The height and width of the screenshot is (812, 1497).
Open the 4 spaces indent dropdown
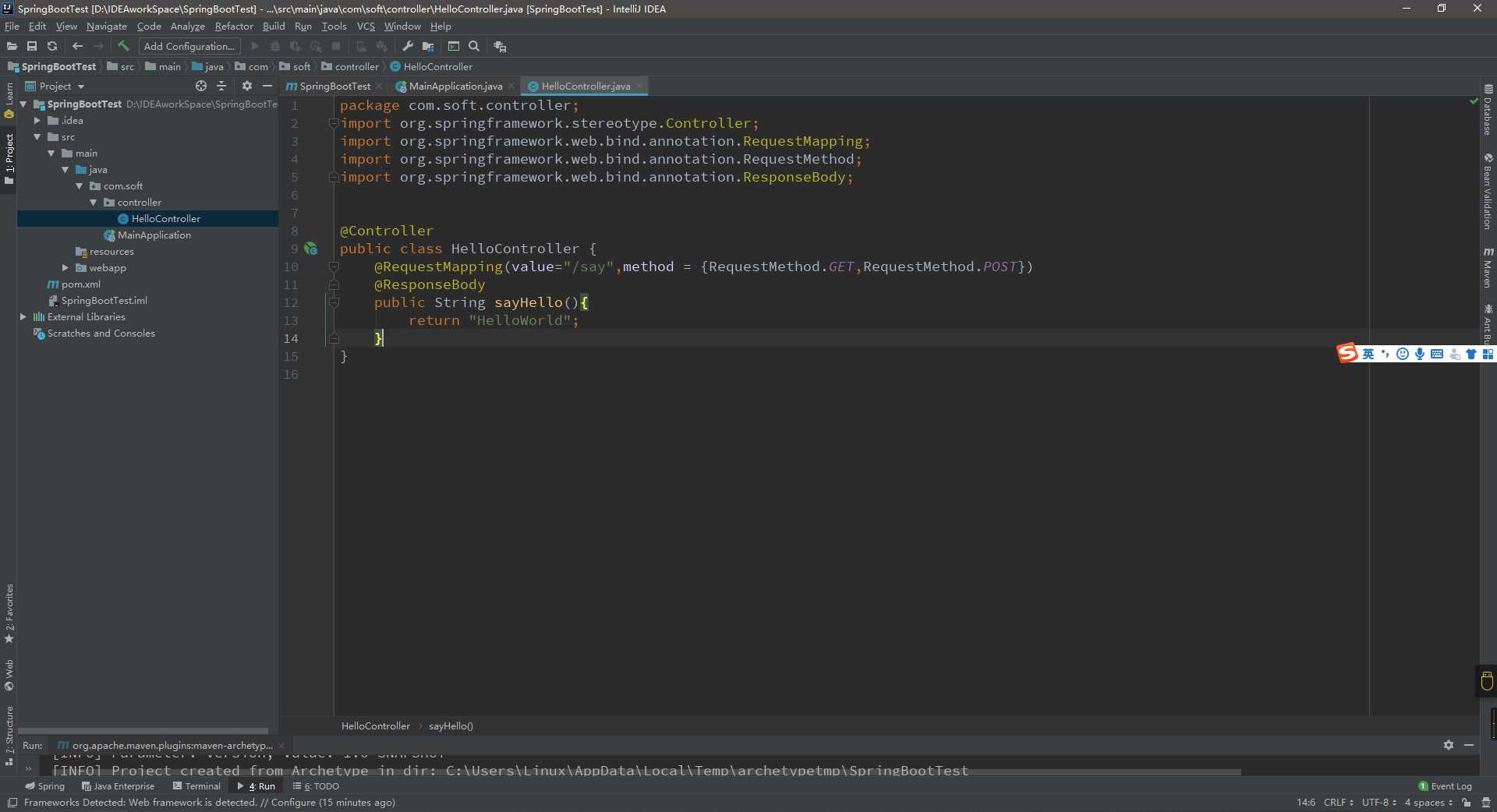pyautogui.click(x=1428, y=803)
